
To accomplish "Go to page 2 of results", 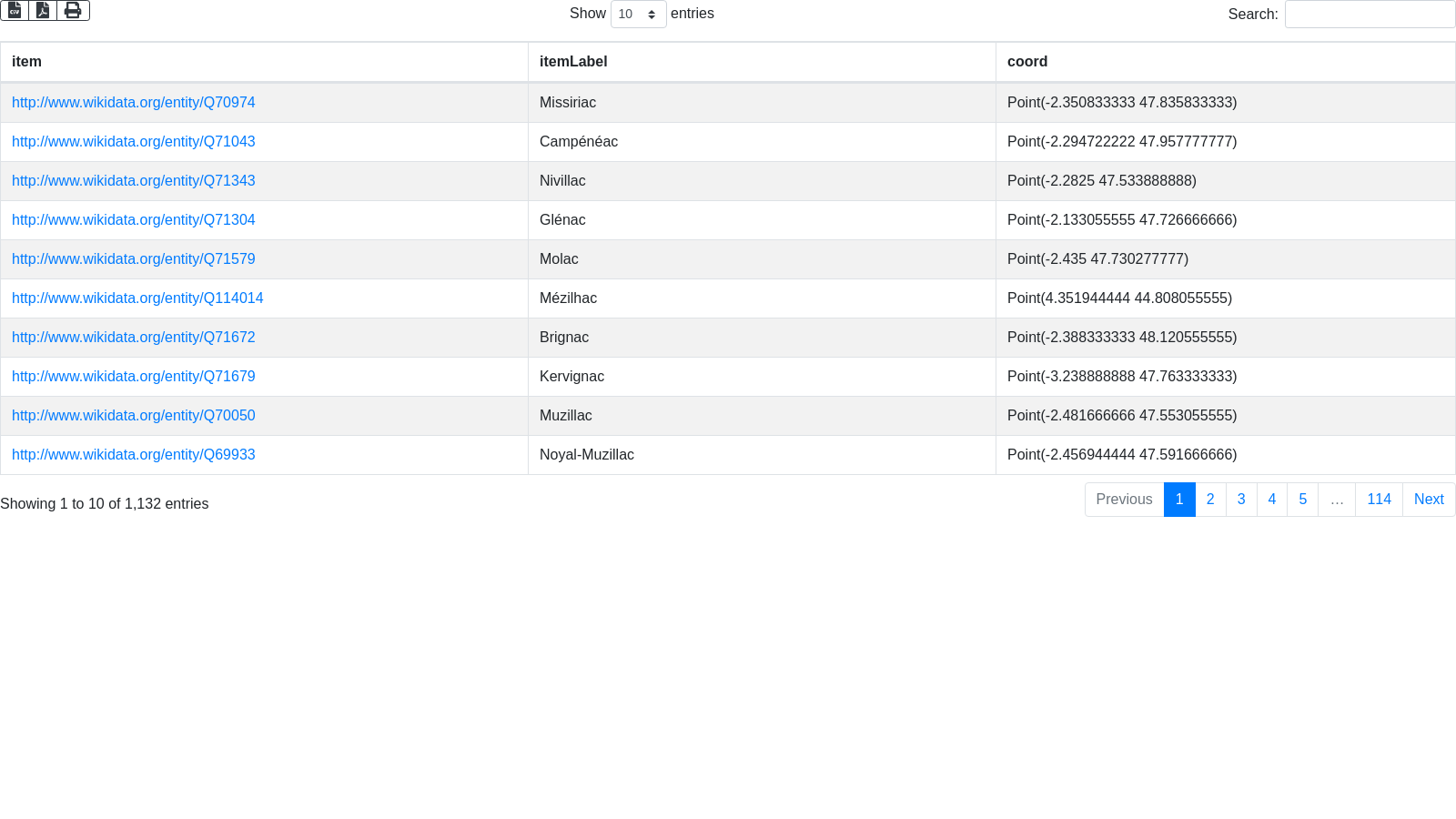I will click(1210, 500).
